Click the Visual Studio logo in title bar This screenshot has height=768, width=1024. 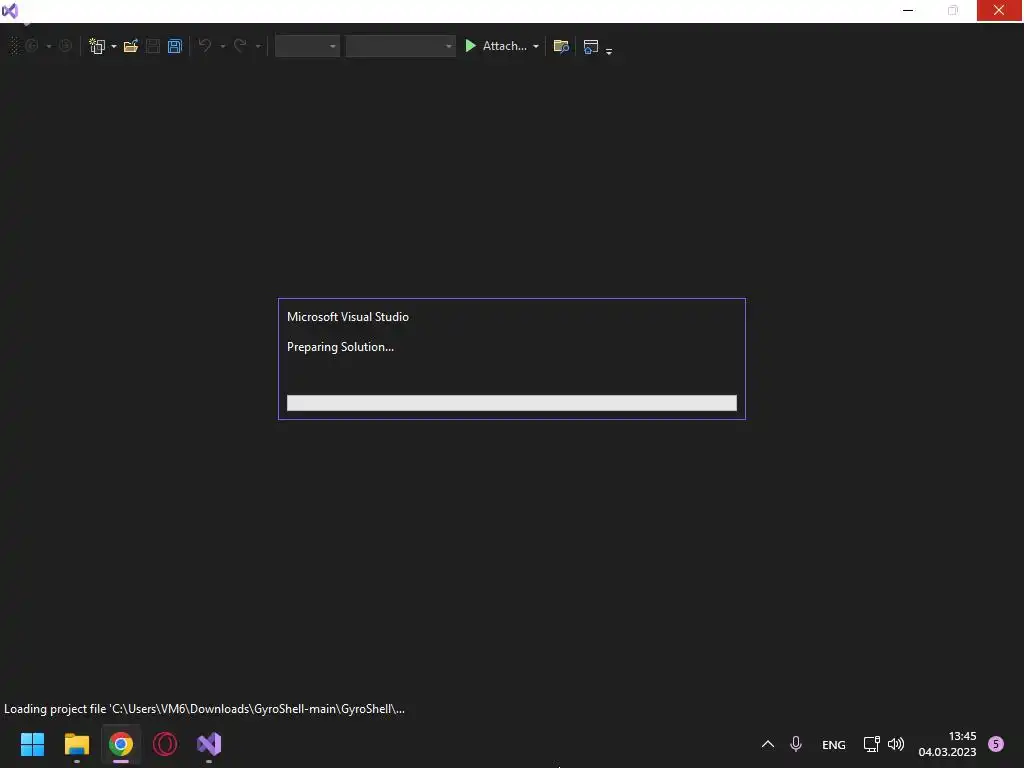tap(10, 10)
